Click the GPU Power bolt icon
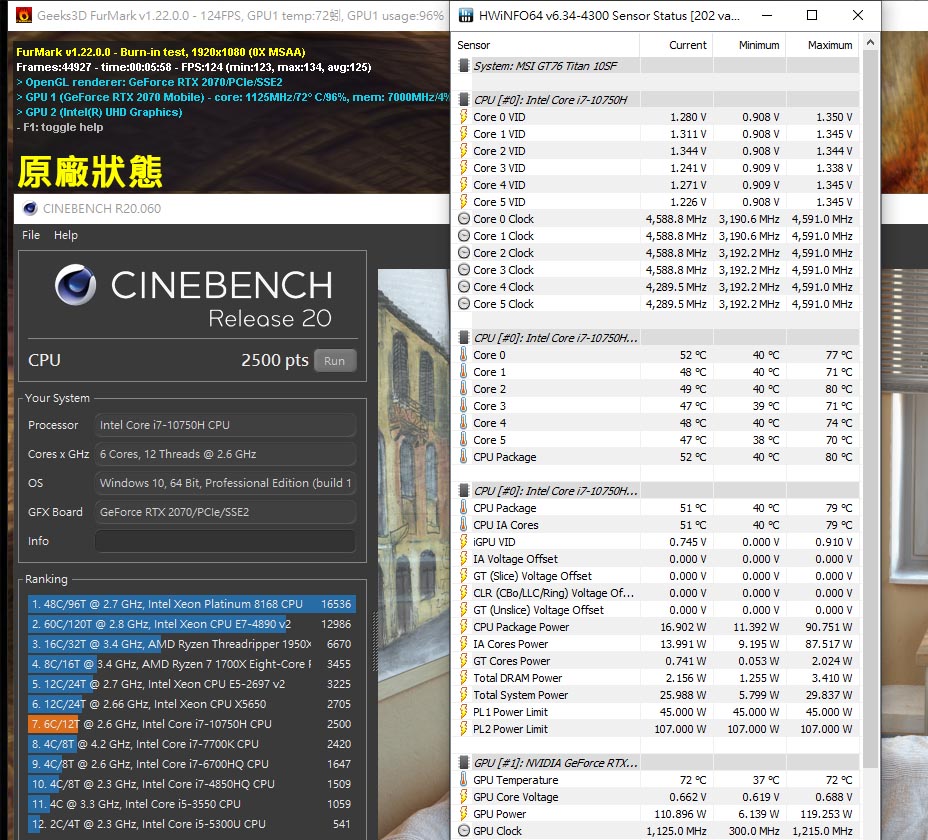This screenshot has width=928, height=840. tap(464, 814)
